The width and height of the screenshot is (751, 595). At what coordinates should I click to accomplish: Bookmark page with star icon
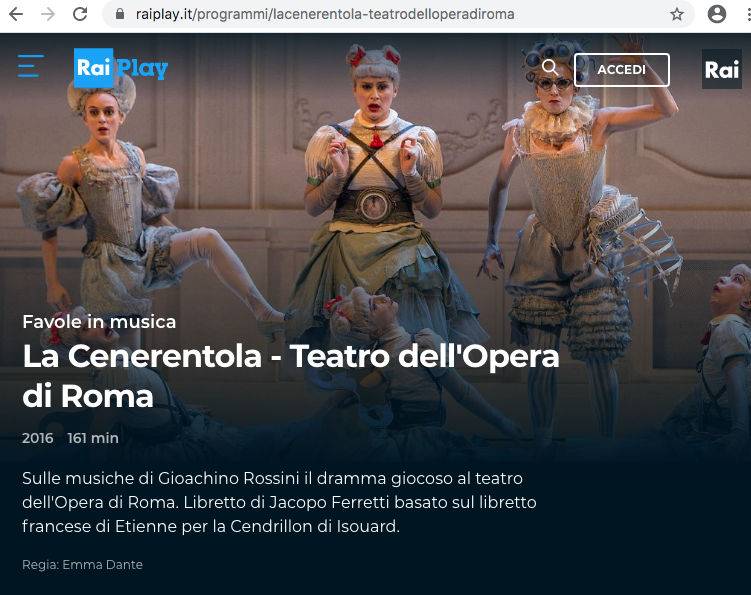(x=677, y=14)
